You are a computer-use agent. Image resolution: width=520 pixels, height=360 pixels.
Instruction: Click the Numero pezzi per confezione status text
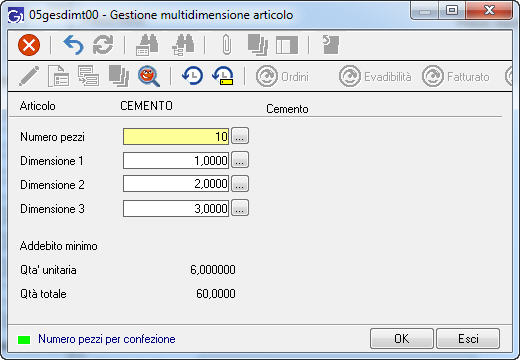coord(107,339)
